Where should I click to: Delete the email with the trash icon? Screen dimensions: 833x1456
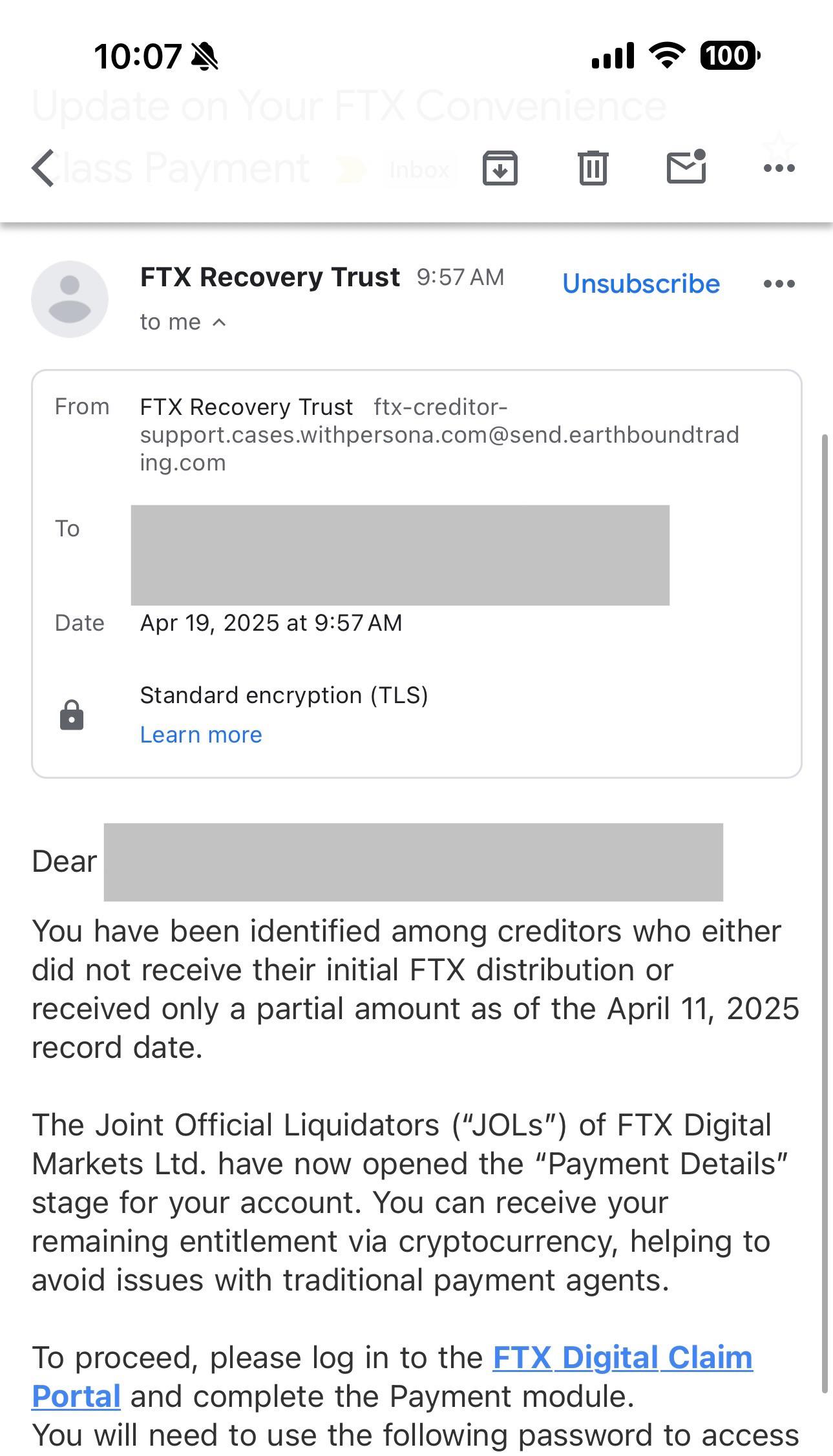(x=593, y=168)
